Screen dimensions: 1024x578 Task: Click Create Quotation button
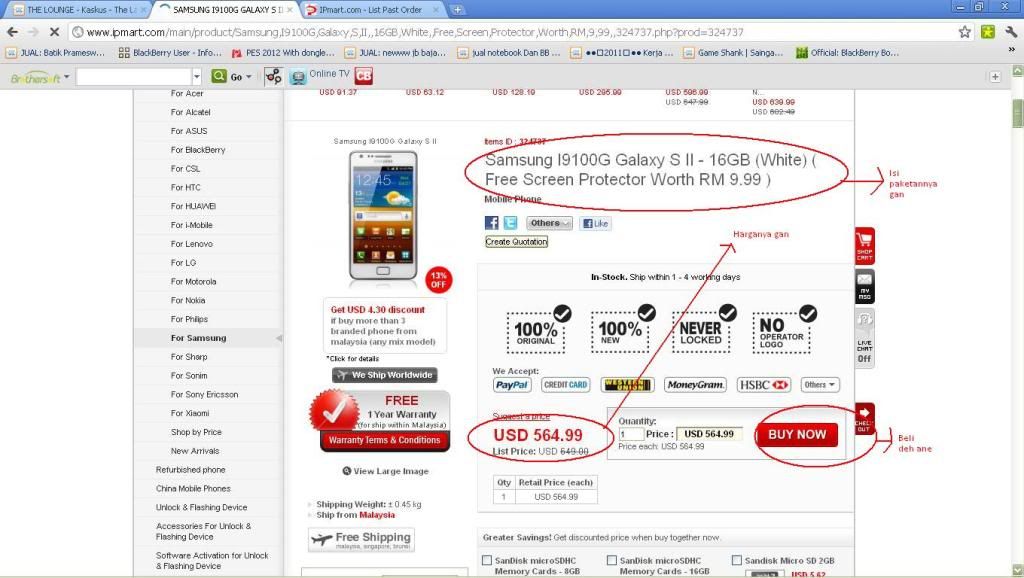pos(517,242)
